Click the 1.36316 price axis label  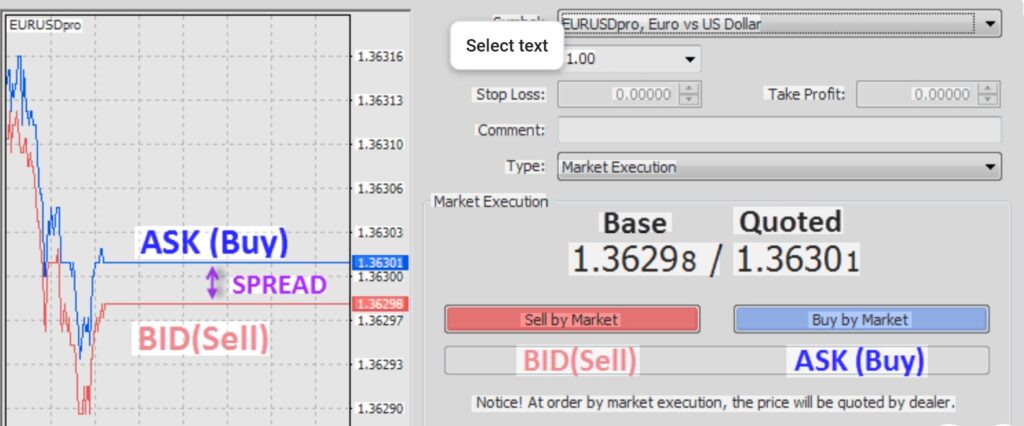(381, 57)
